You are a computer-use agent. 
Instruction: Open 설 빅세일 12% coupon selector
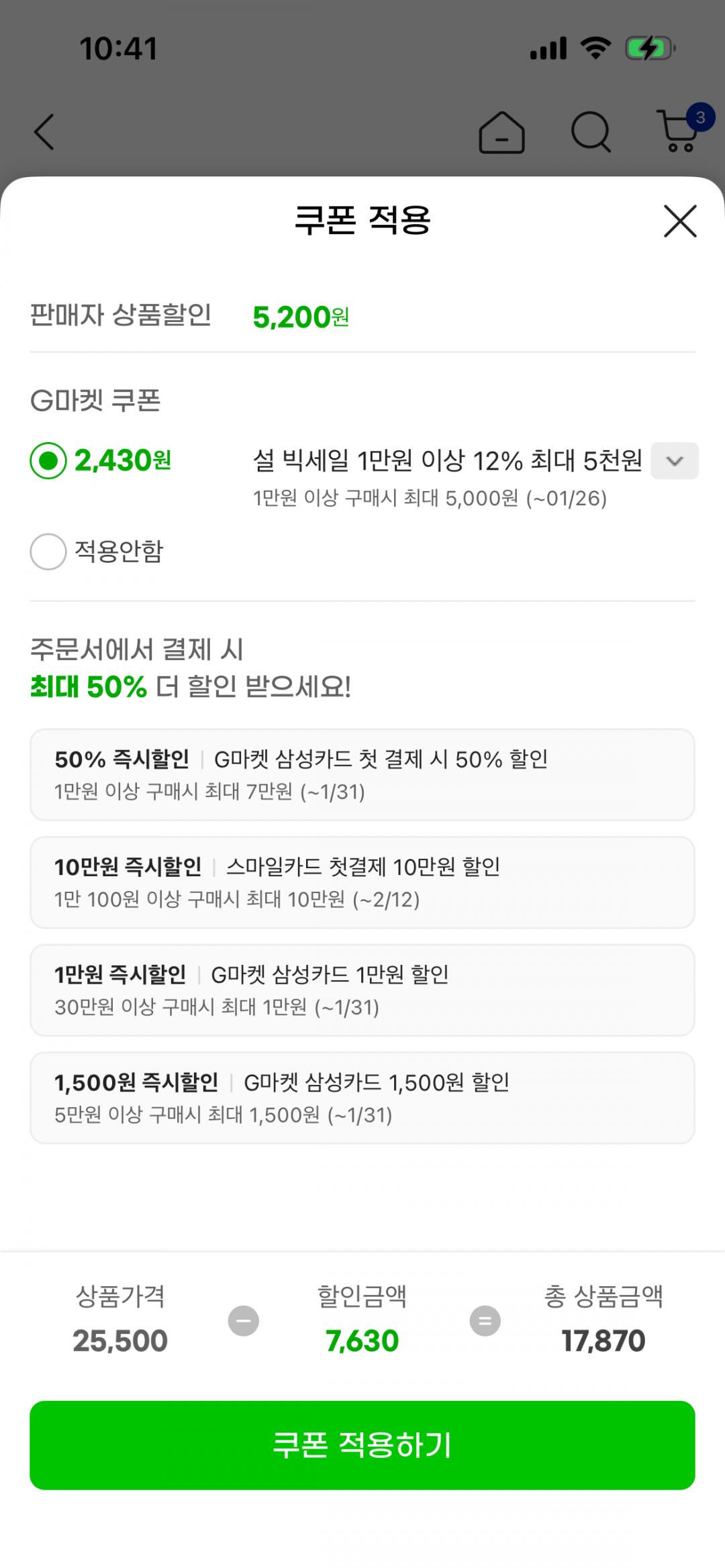[x=447, y=461]
